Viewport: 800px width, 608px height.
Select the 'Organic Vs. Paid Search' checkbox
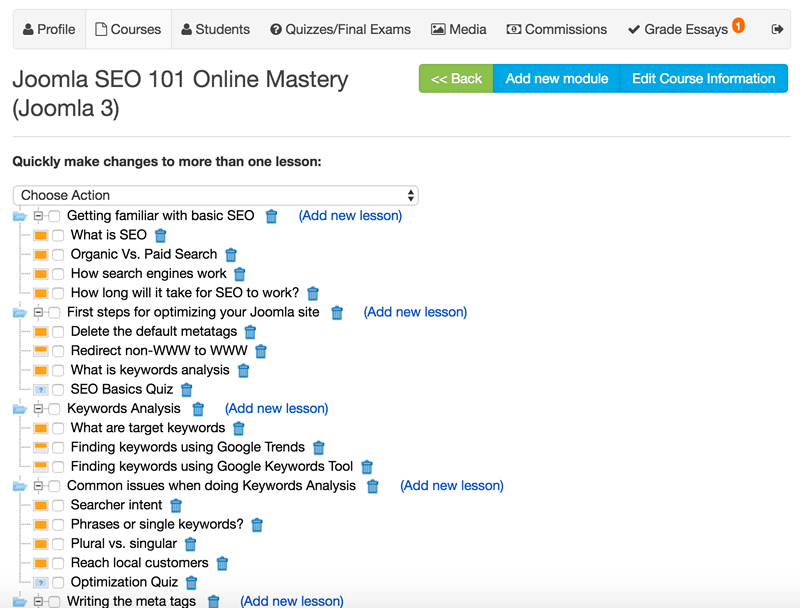[58, 255]
